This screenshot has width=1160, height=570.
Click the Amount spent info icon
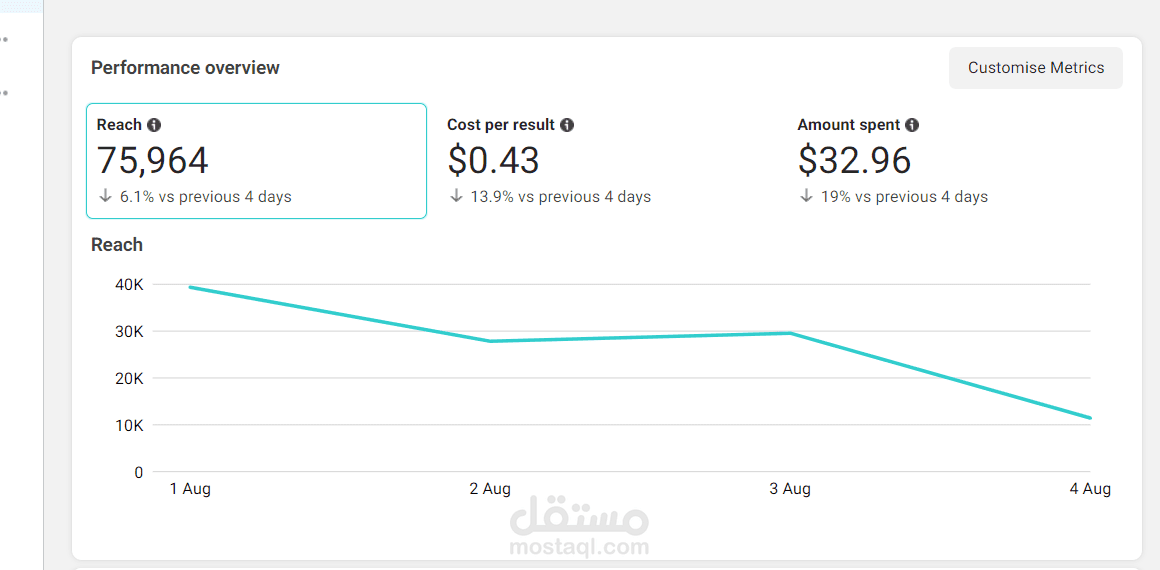[x=912, y=125]
